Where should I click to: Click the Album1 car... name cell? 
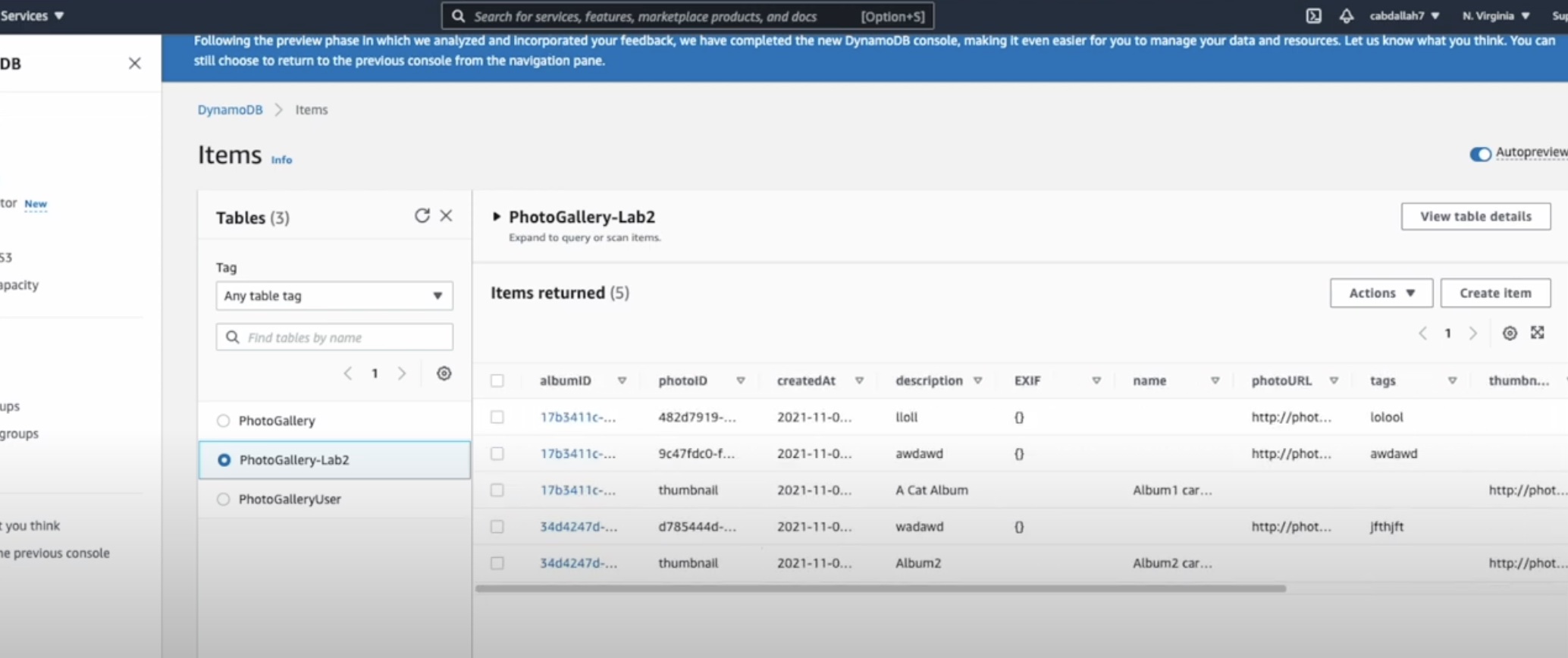click(x=1172, y=490)
